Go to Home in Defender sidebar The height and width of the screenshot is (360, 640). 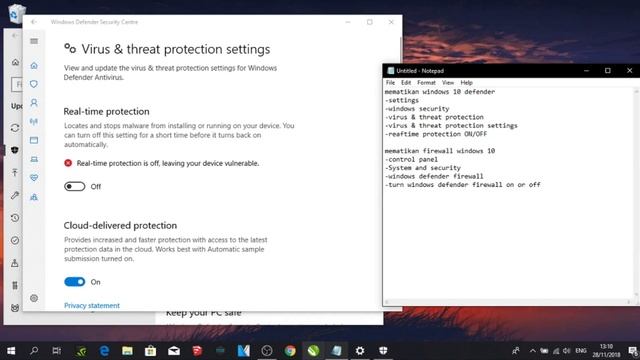[x=34, y=65]
